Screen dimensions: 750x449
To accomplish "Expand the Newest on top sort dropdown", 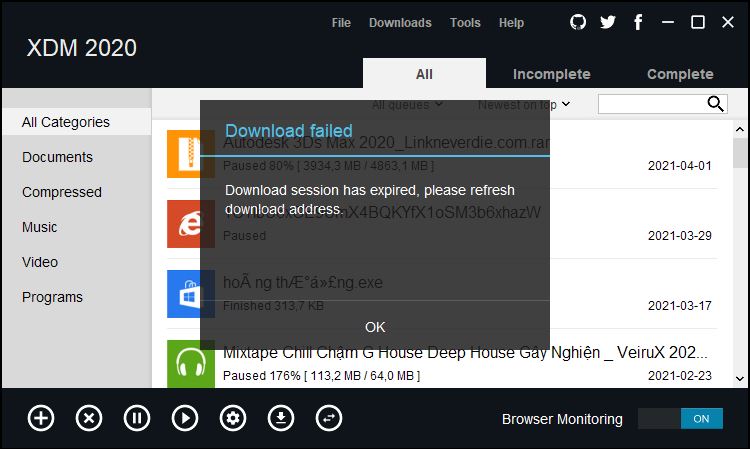I will (524, 105).
